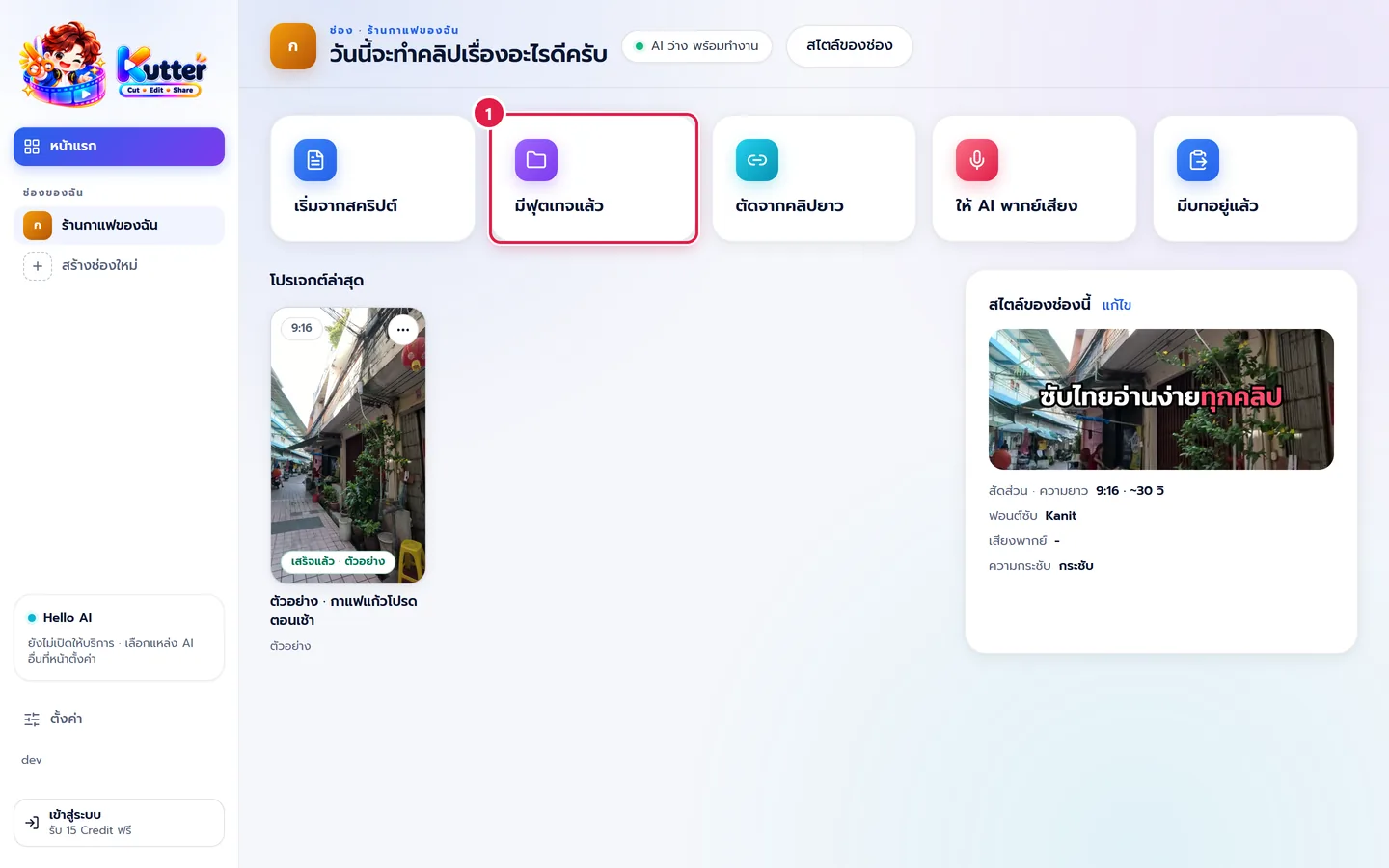
Task: Click the ก avatar beside ร้านกาแฟของฉัน in sidebar
Action: coord(38,226)
